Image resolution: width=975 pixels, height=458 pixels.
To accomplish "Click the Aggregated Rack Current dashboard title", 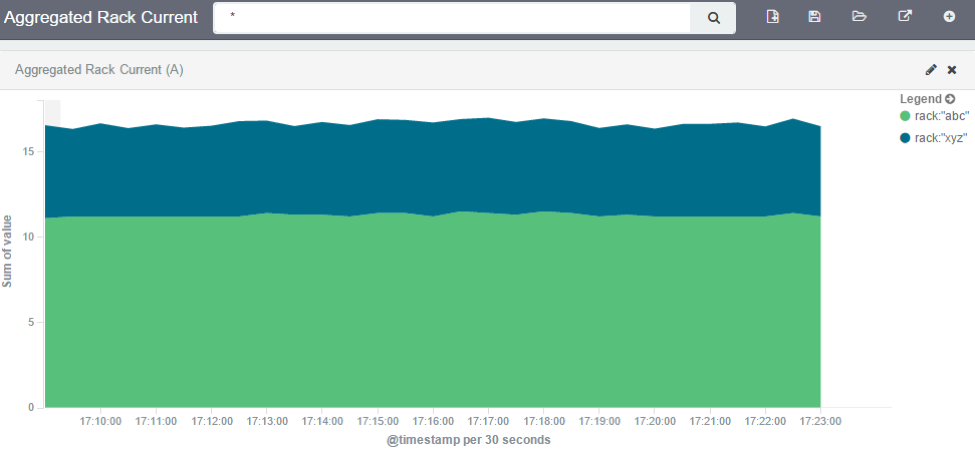I will coord(101,17).
